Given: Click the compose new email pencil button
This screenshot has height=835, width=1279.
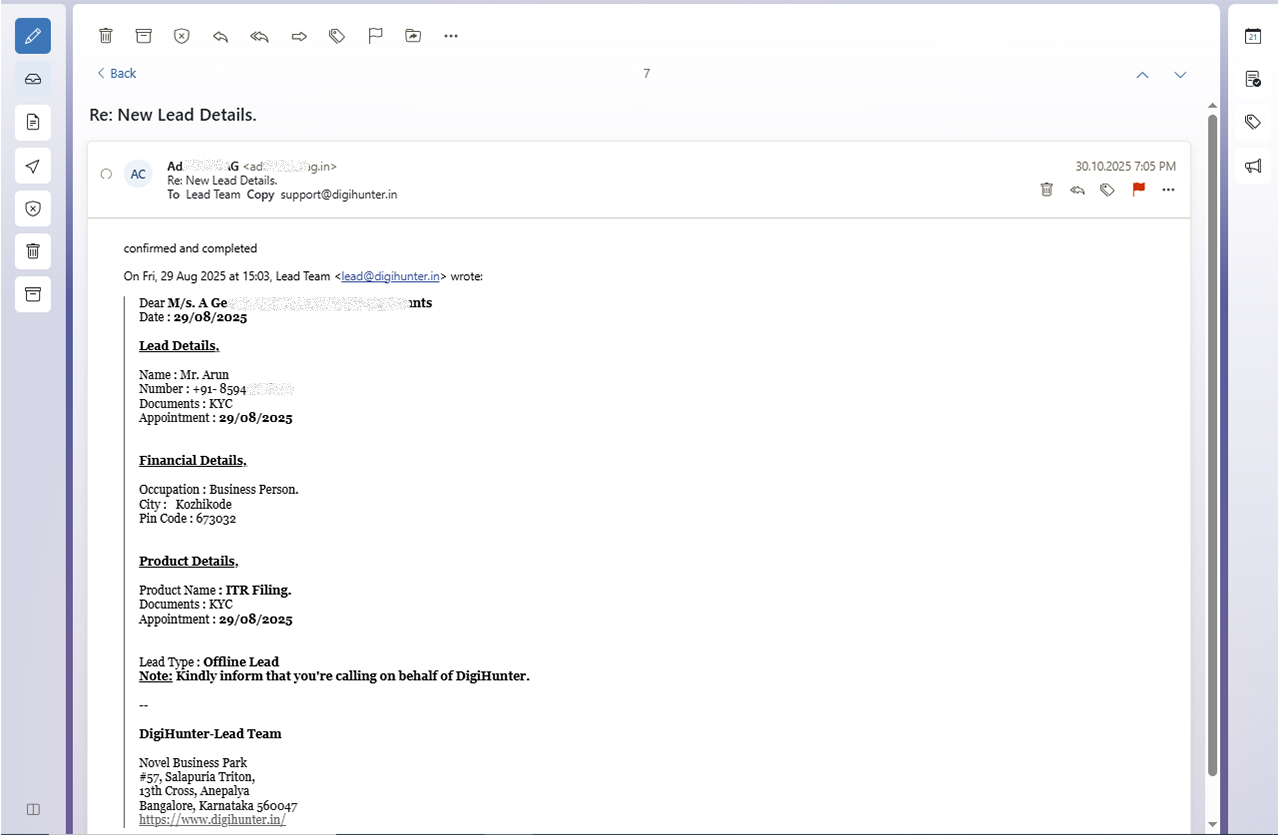Looking at the screenshot, I should tap(33, 37).
